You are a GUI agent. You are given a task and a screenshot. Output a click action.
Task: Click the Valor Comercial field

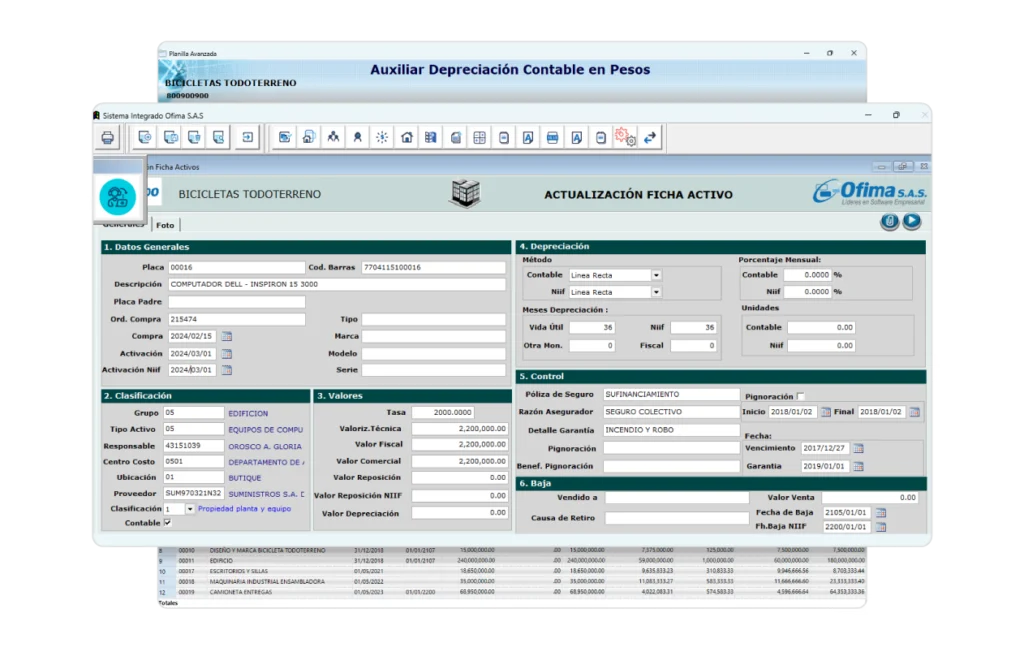[x=460, y=461]
